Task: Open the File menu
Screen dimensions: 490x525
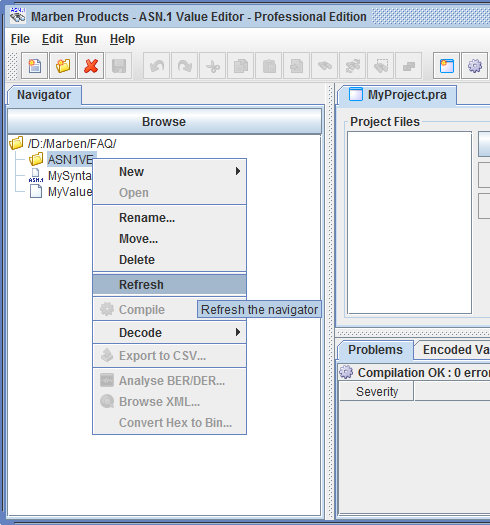Action: [x=20, y=39]
